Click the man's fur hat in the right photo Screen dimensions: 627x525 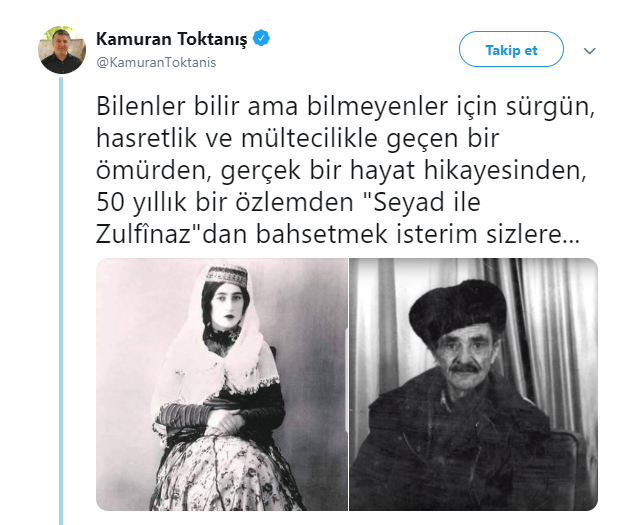point(458,310)
